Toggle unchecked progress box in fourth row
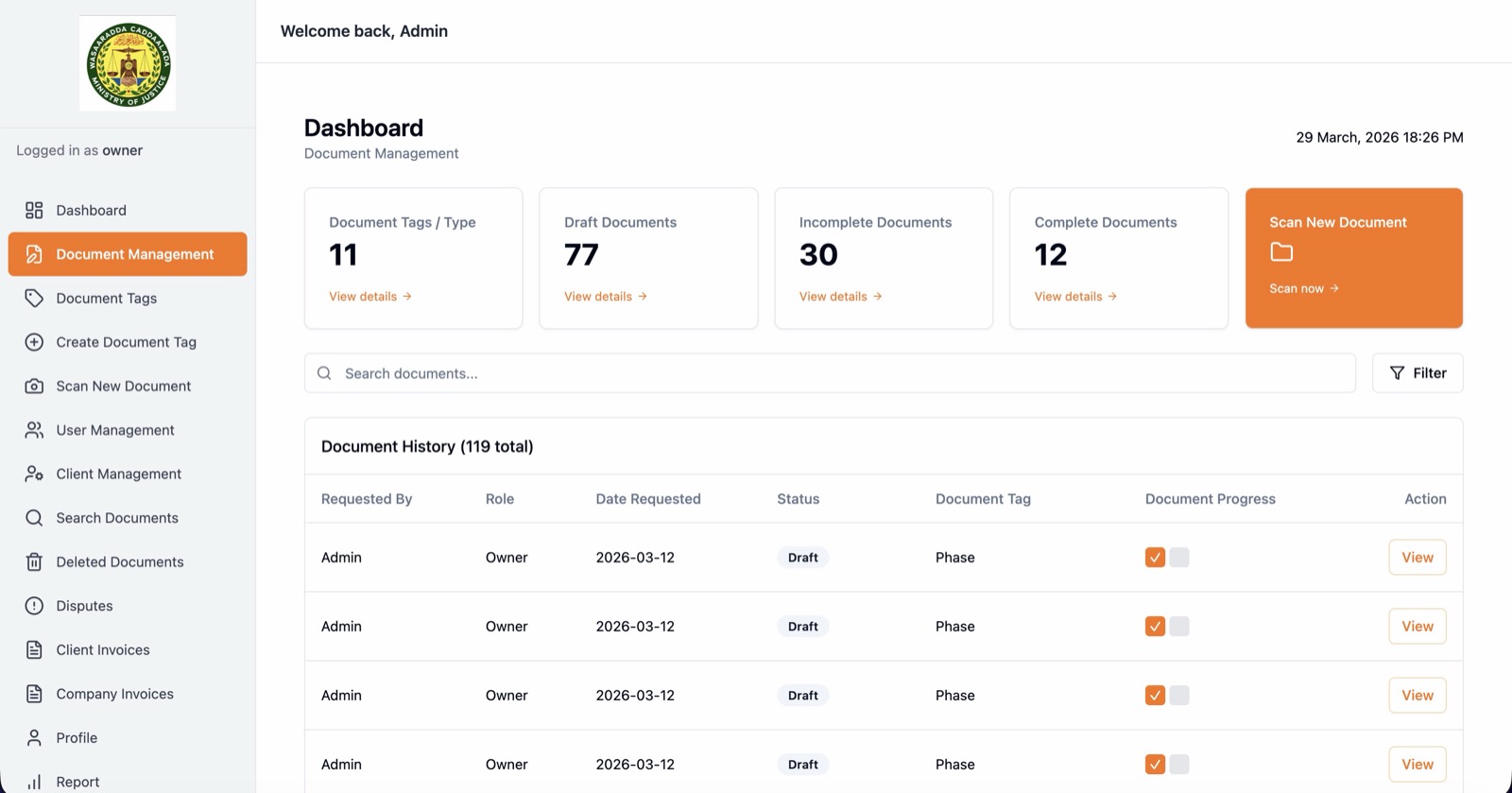Image resolution: width=1512 pixels, height=793 pixels. (1179, 765)
